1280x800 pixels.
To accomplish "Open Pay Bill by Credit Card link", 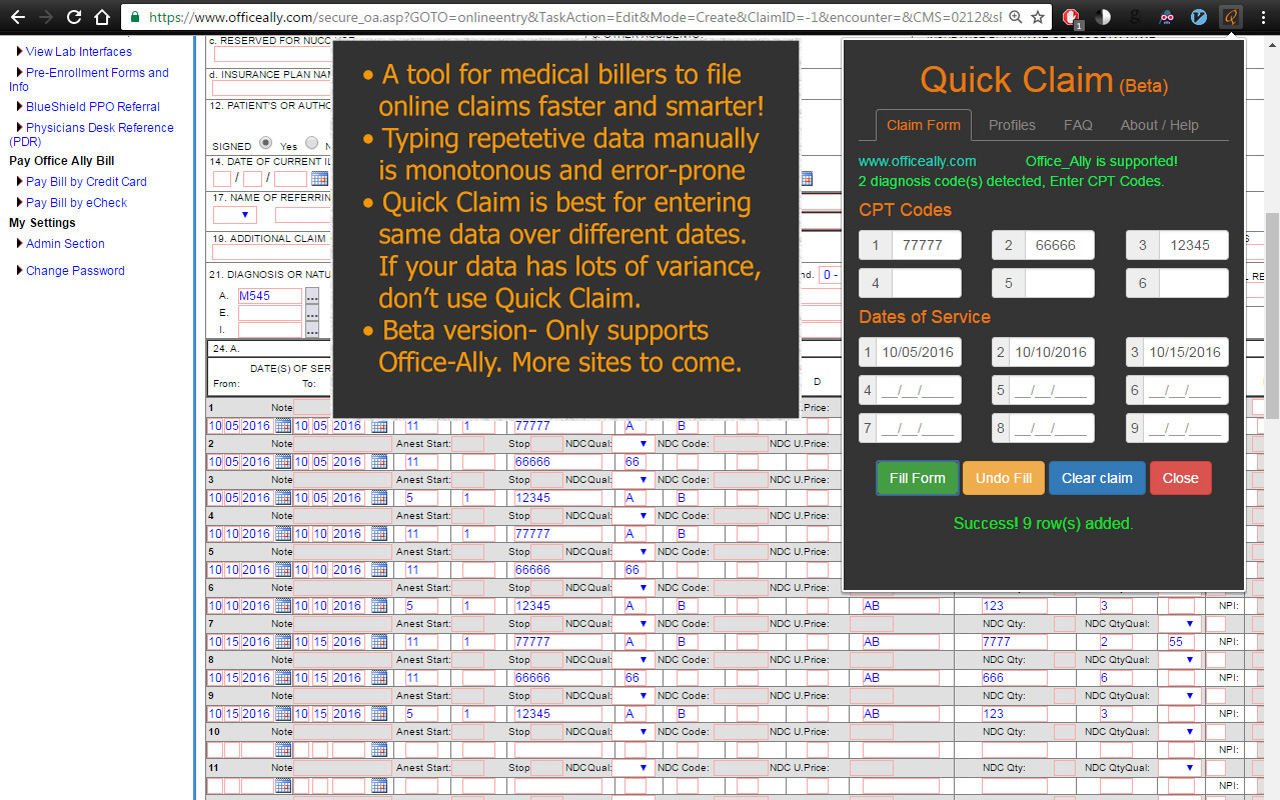I will (x=86, y=182).
